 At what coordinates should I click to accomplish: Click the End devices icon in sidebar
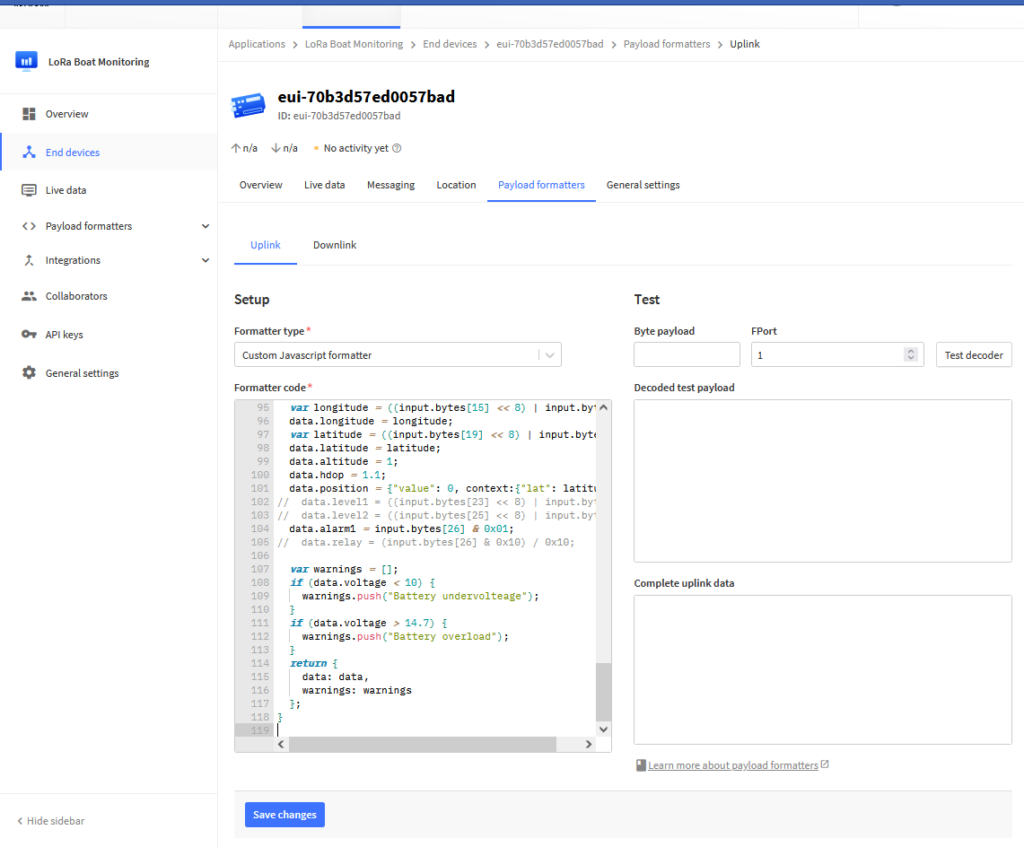(29, 152)
